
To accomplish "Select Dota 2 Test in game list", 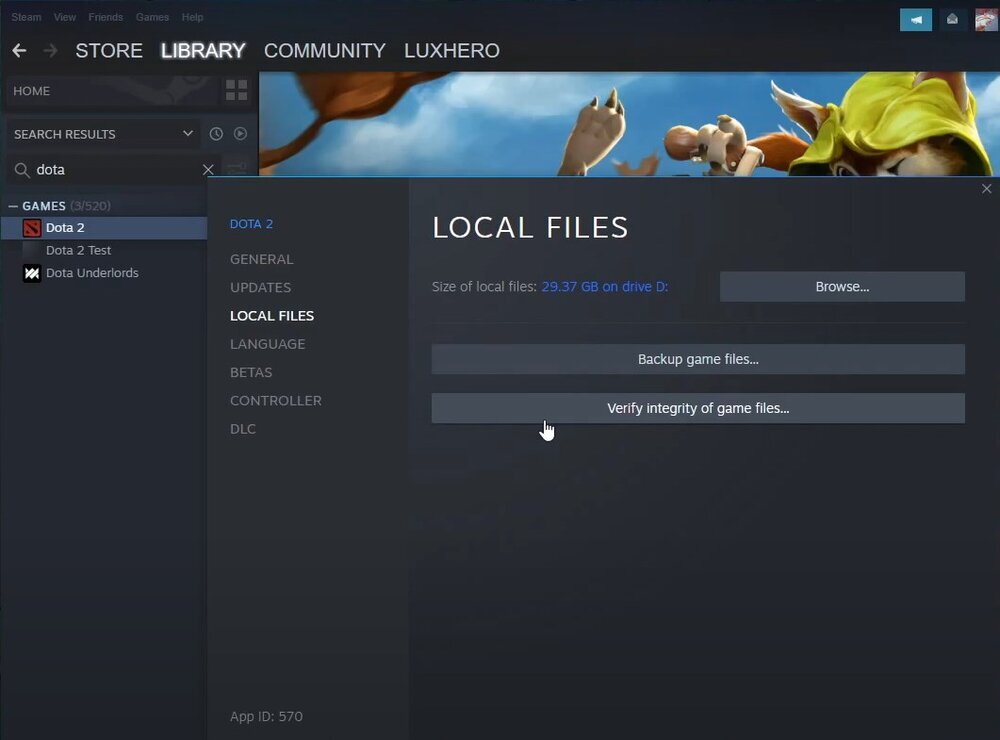I will pos(78,250).
